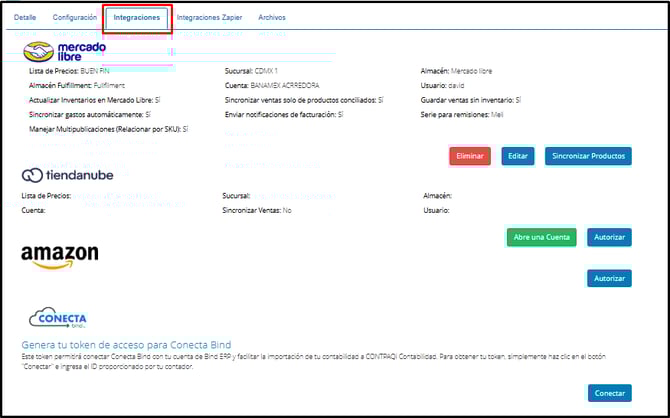
Task: Click Tiendanube 'Lista de Precios:' label
Action: click(x=46, y=196)
